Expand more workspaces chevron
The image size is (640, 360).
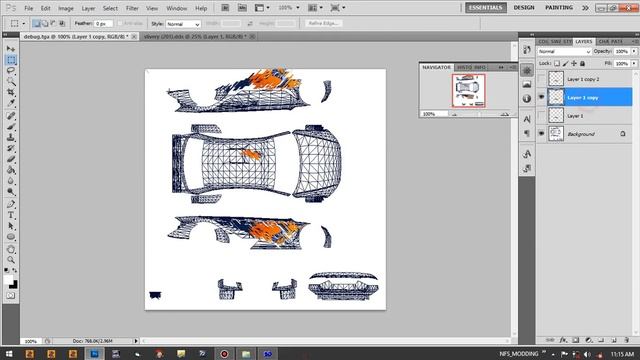pos(585,8)
